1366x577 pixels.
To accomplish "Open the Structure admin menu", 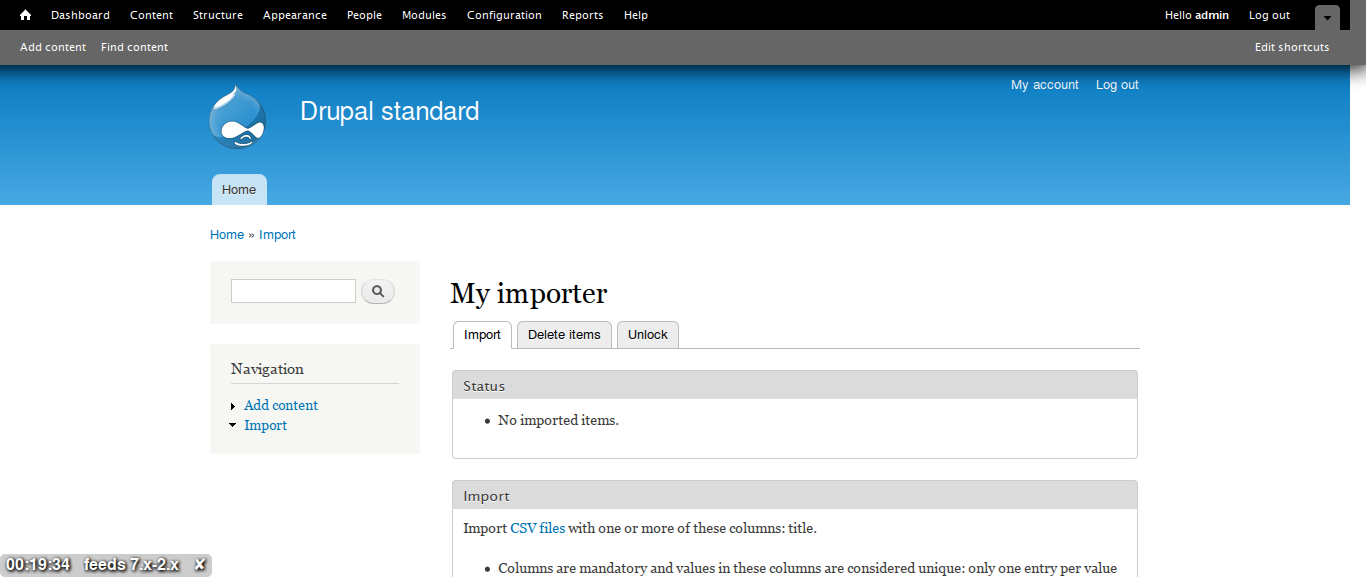I will [x=218, y=15].
